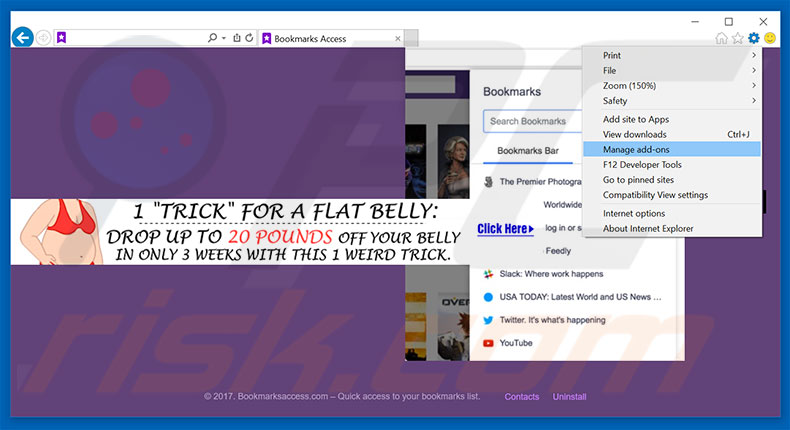The image size is (790, 430).
Task: Click The Premier Photogra bookmark favicon
Action: tap(488, 181)
